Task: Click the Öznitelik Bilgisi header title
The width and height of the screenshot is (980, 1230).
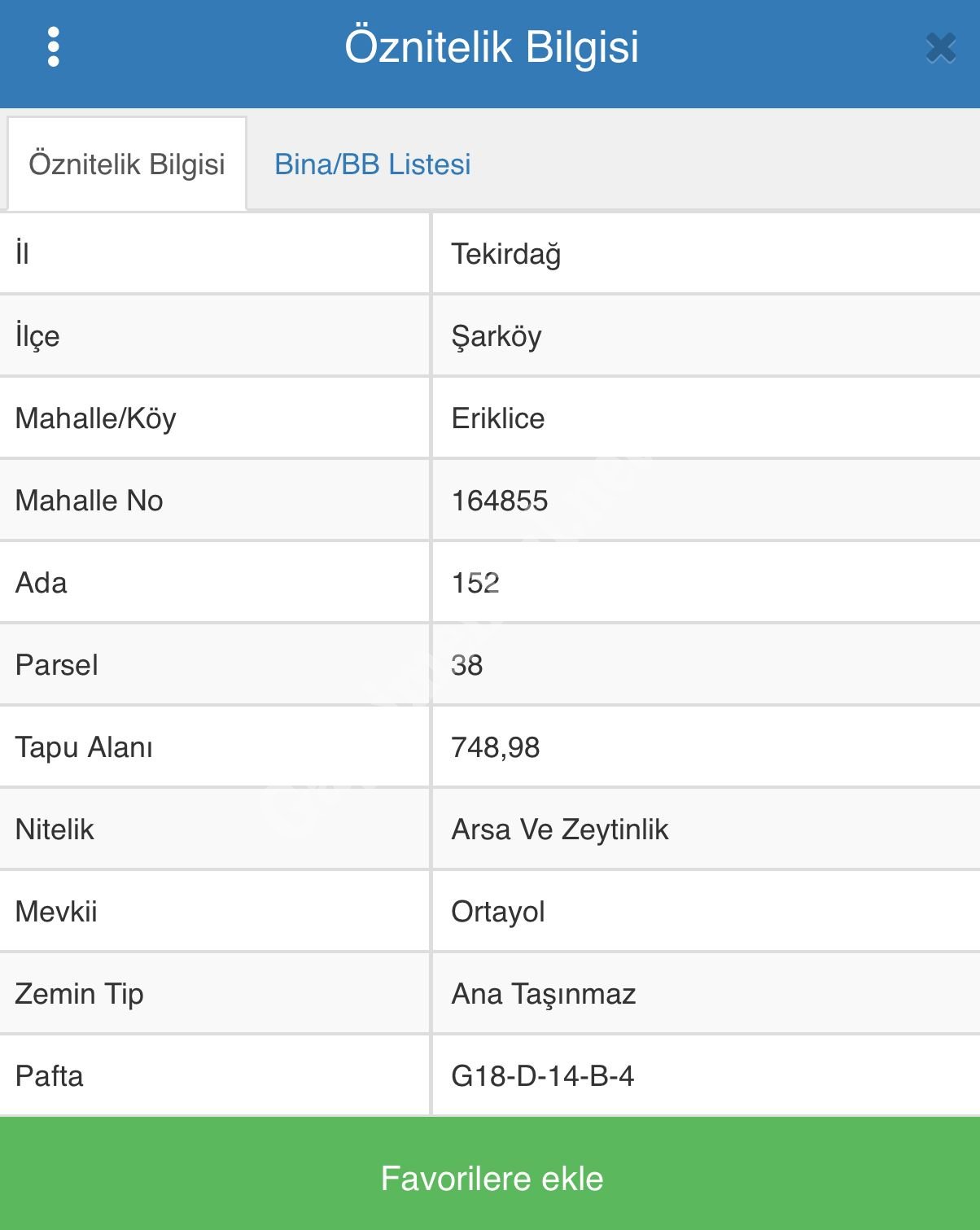Action: pyautogui.click(x=491, y=47)
